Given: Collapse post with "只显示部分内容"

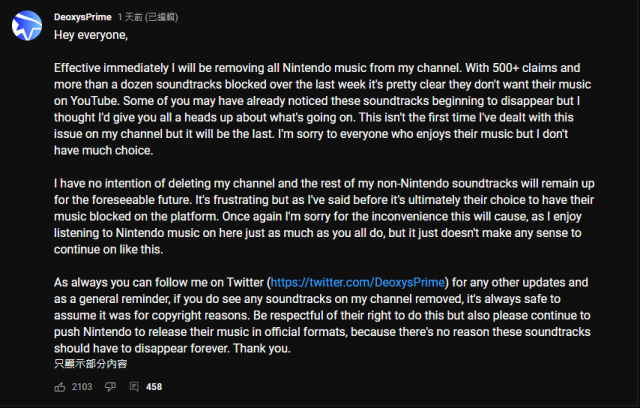Looking at the screenshot, I should 90,364.
